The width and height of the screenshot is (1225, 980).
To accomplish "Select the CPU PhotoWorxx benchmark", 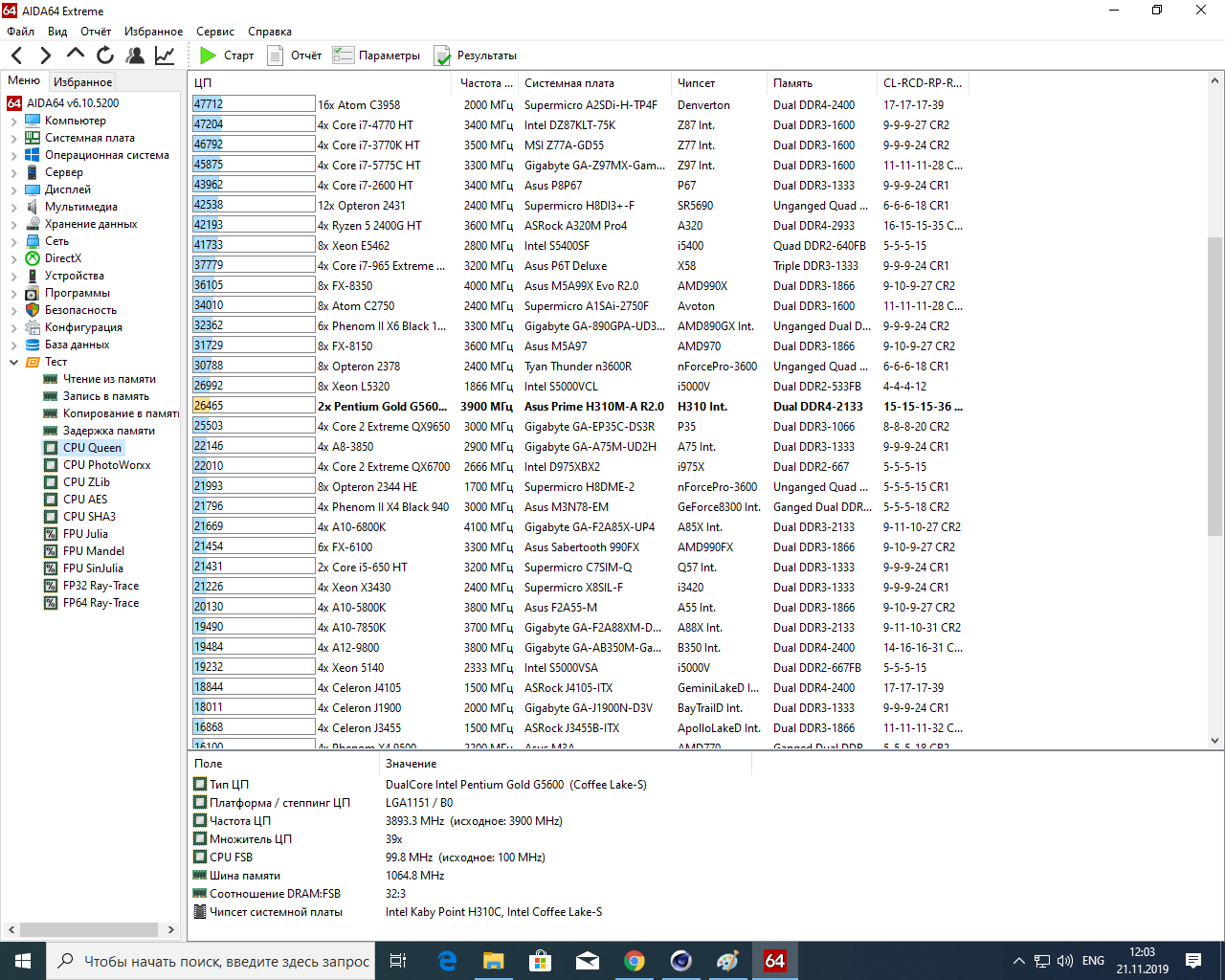I will point(106,465).
